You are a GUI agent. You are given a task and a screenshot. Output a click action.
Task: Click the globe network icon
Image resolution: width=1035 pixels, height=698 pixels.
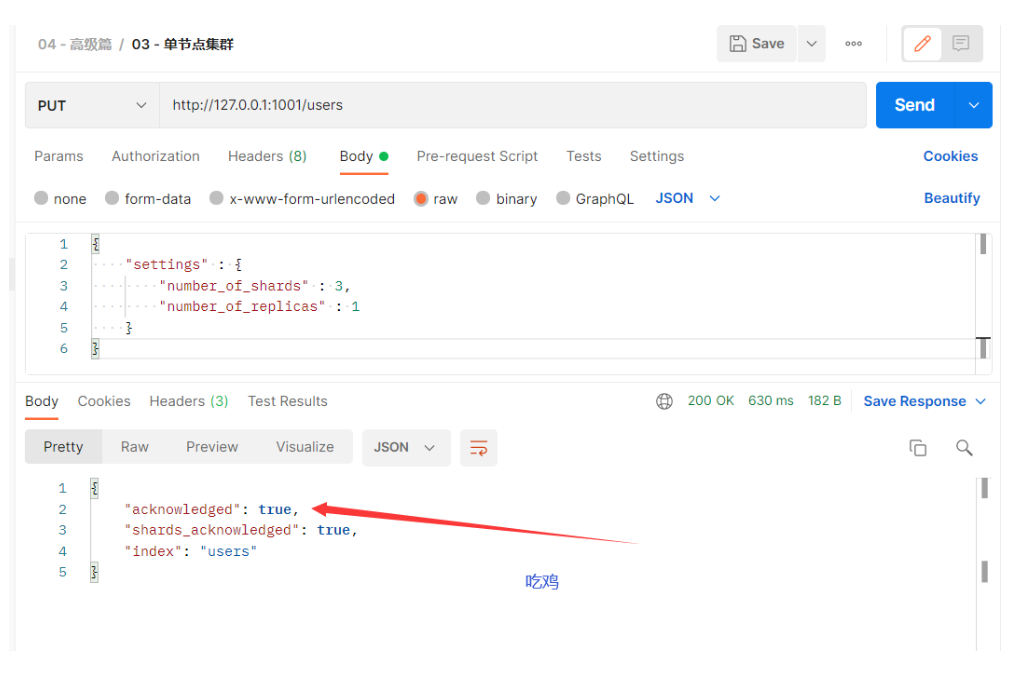pyautogui.click(x=664, y=401)
